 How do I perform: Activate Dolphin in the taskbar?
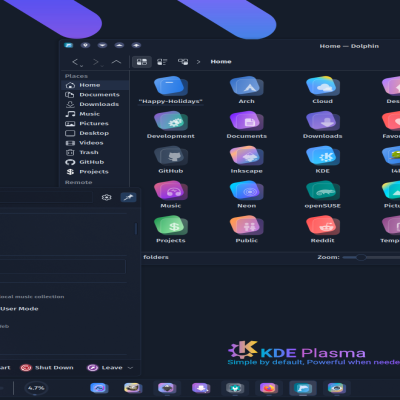[303, 388]
